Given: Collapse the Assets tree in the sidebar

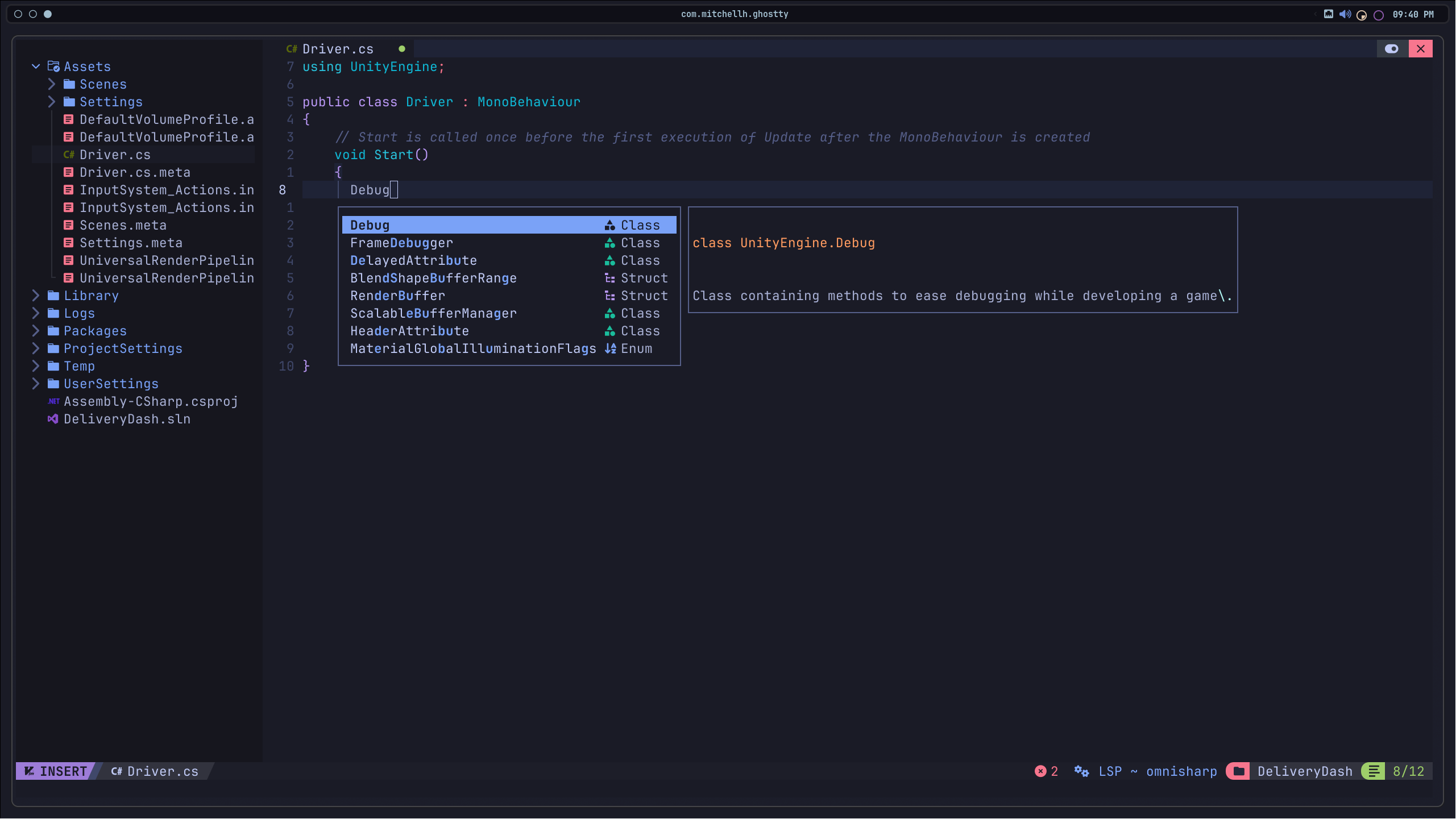Looking at the screenshot, I should (36, 66).
